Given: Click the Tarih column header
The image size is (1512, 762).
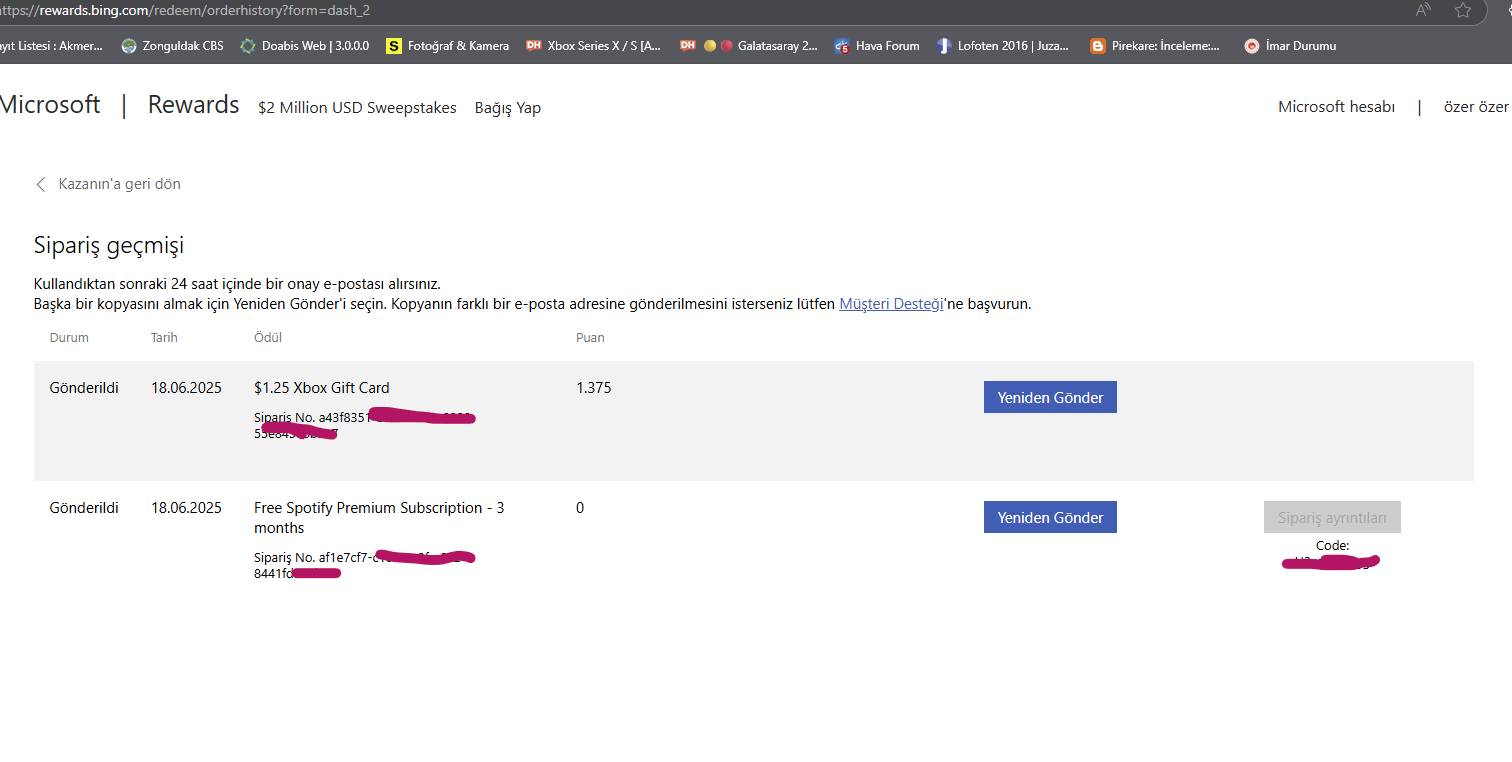Looking at the screenshot, I should 164,338.
